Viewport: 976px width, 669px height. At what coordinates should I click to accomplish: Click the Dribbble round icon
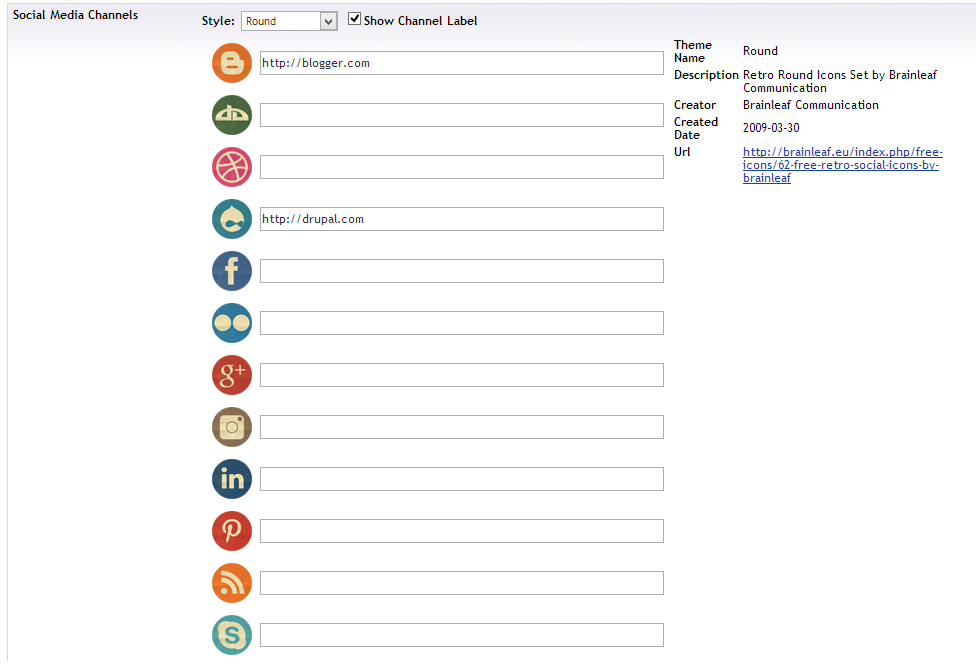point(232,167)
